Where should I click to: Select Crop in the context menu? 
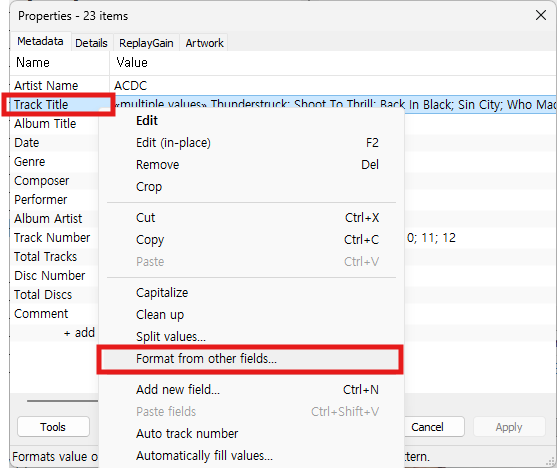click(x=252, y=187)
